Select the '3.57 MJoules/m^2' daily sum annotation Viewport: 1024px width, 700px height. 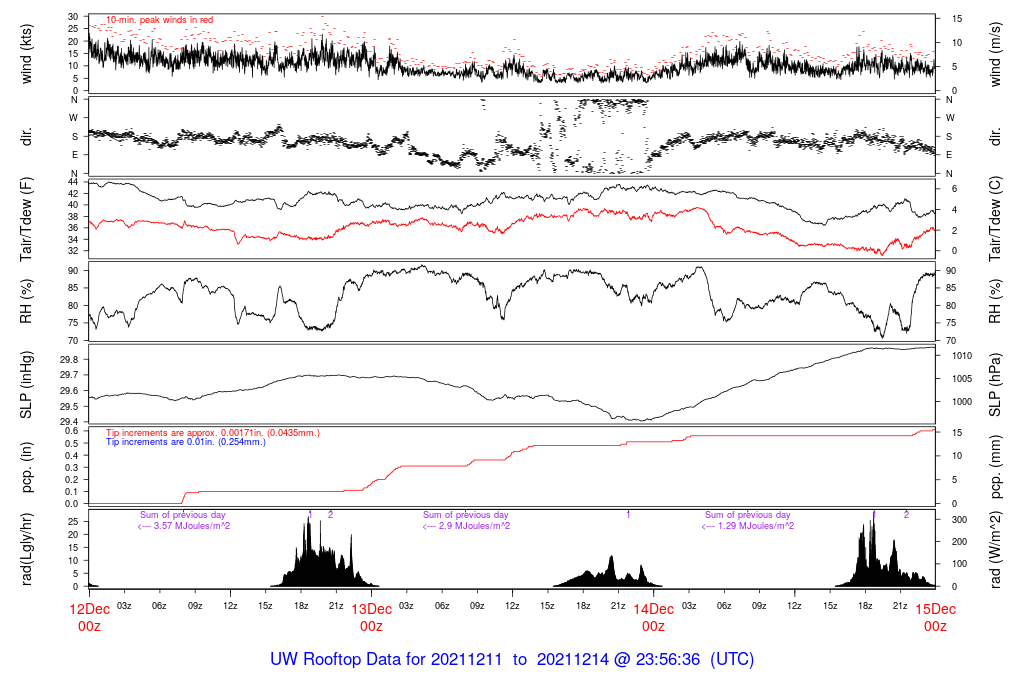184,526
